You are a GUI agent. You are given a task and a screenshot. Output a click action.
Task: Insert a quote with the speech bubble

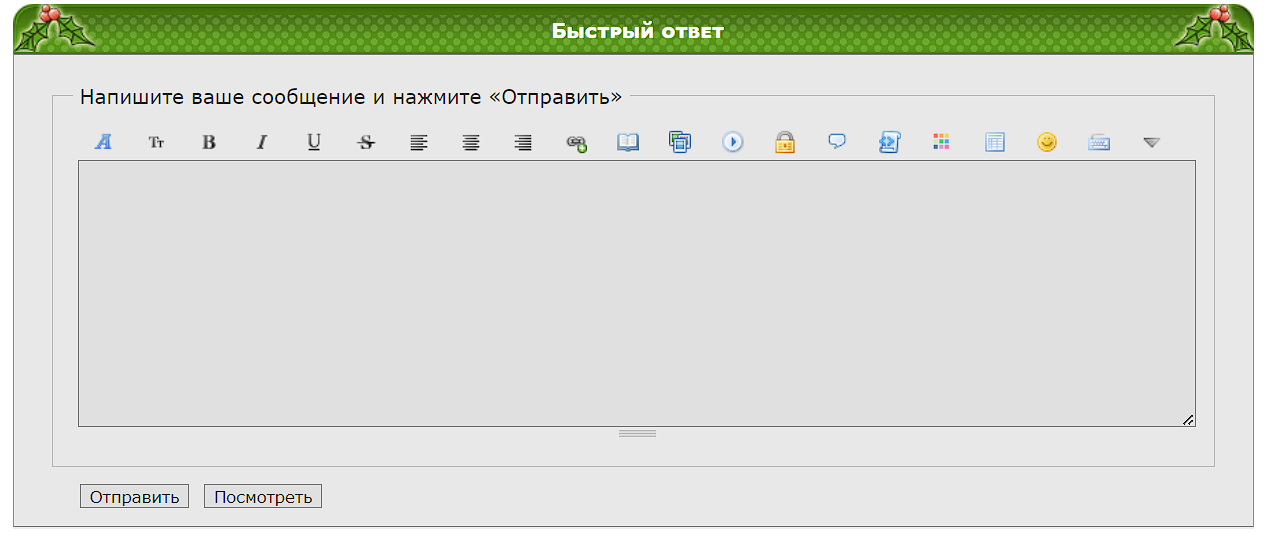click(x=837, y=142)
